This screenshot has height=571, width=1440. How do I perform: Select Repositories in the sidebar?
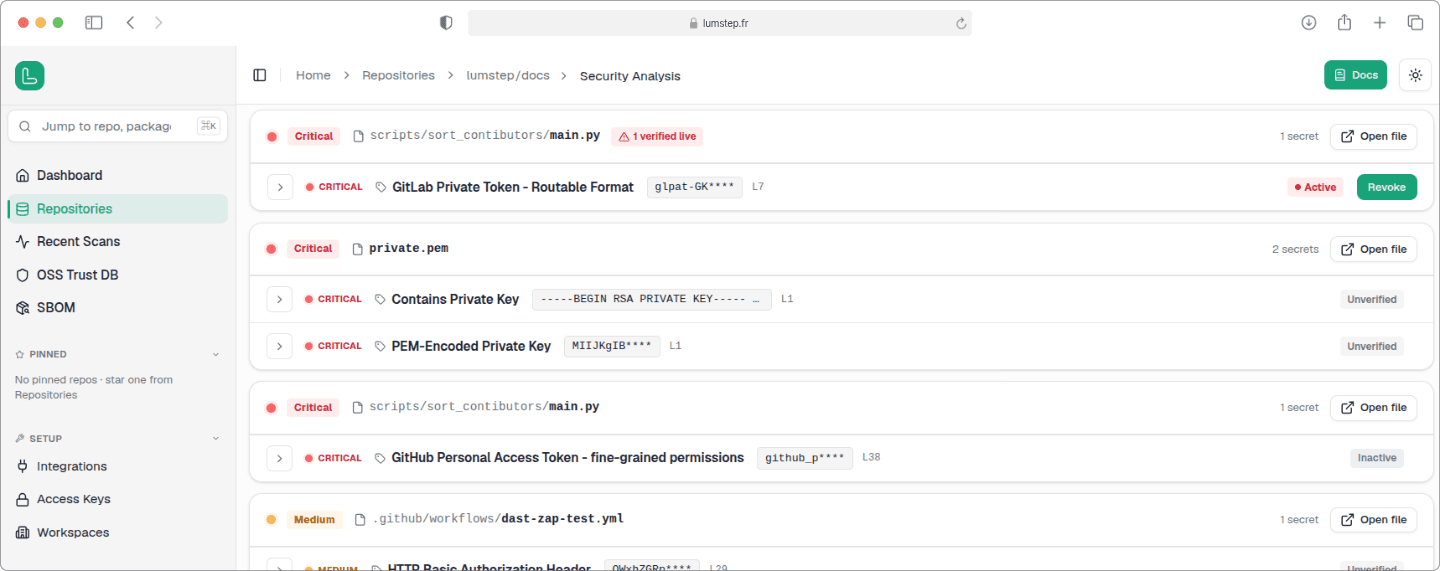tap(118, 209)
